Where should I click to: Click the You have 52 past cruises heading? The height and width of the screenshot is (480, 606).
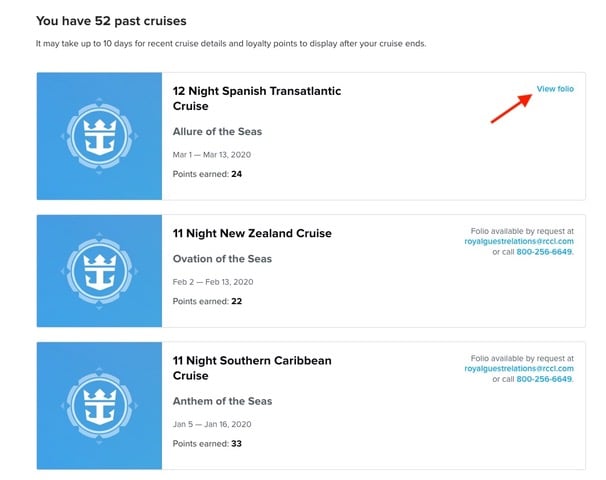111,21
